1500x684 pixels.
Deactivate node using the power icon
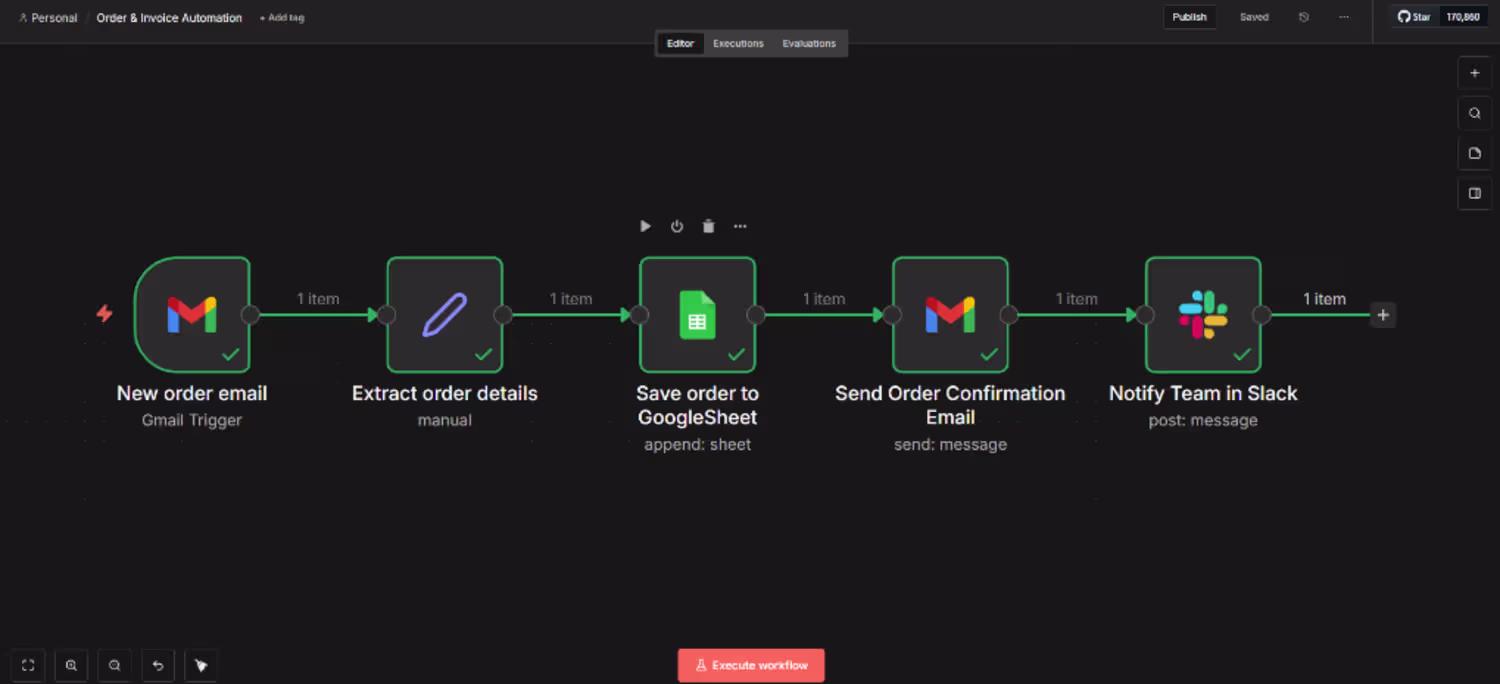point(677,226)
